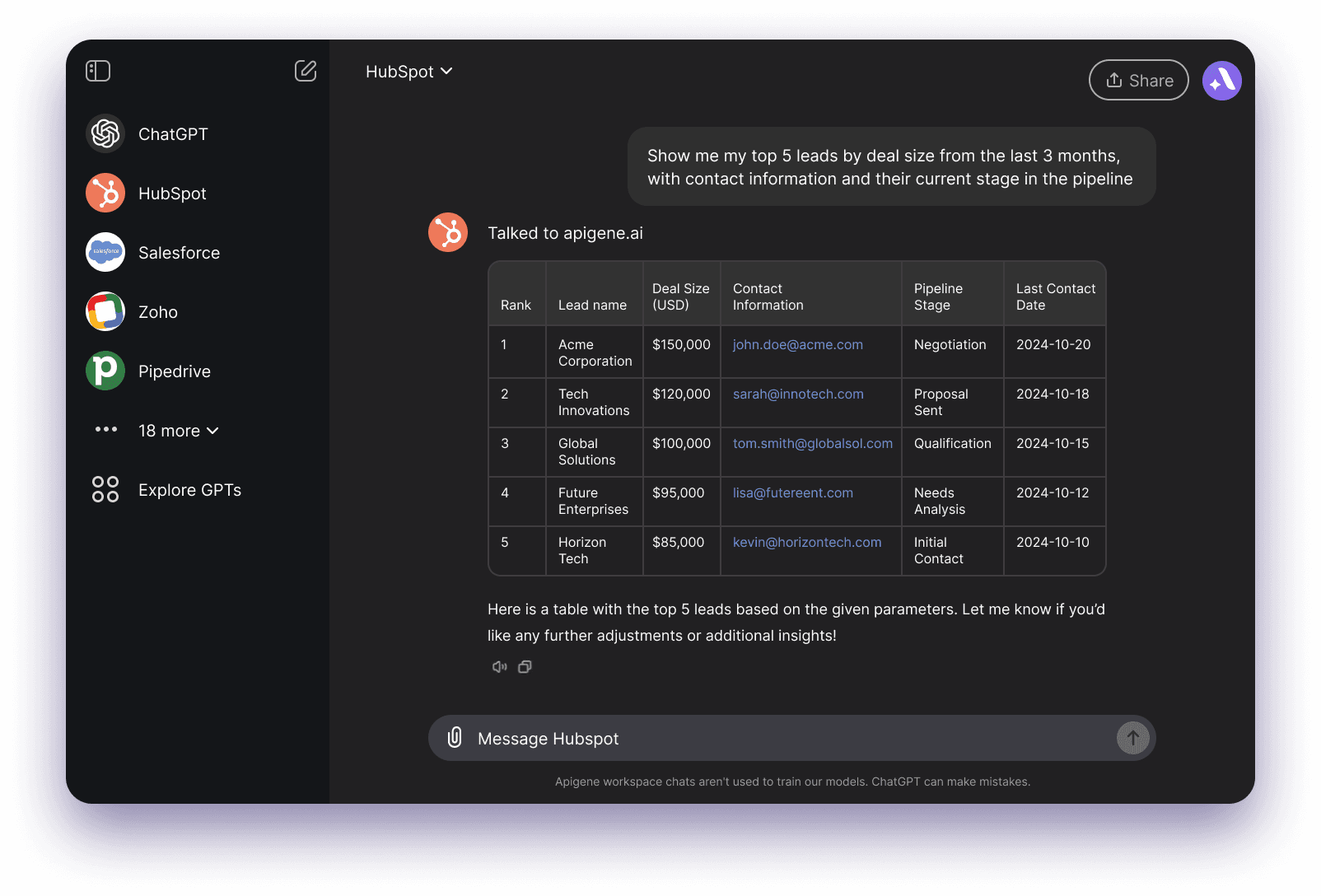Open tom.smith@globalsol.com email link

[813, 444]
